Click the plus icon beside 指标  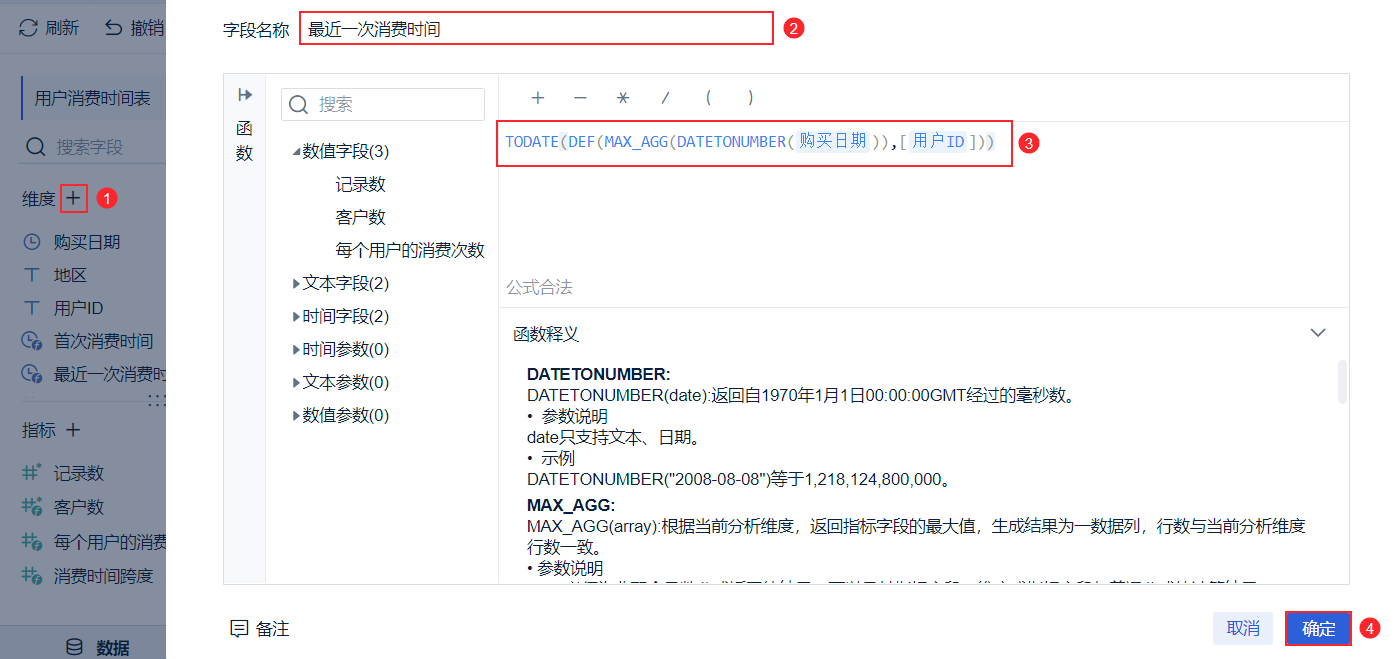pos(72,430)
